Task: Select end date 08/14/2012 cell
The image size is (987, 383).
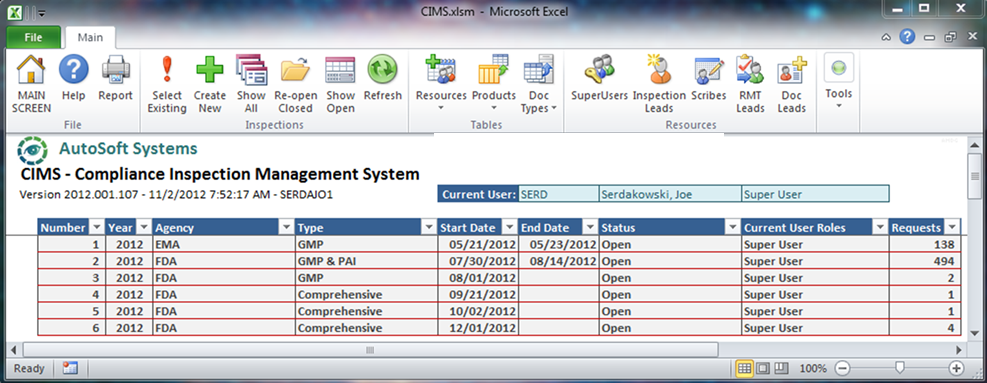Action: [x=558, y=261]
